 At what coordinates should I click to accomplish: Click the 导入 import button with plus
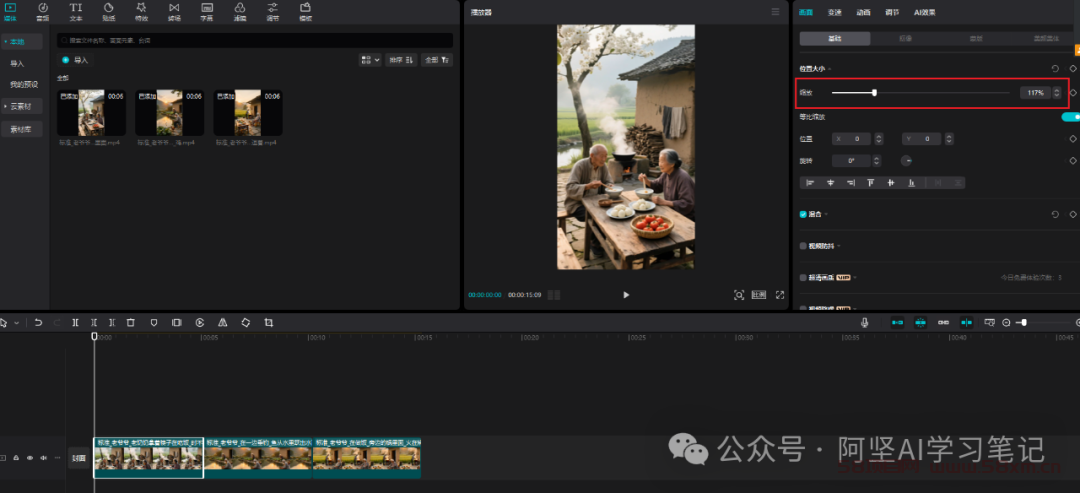pyautogui.click(x=76, y=60)
